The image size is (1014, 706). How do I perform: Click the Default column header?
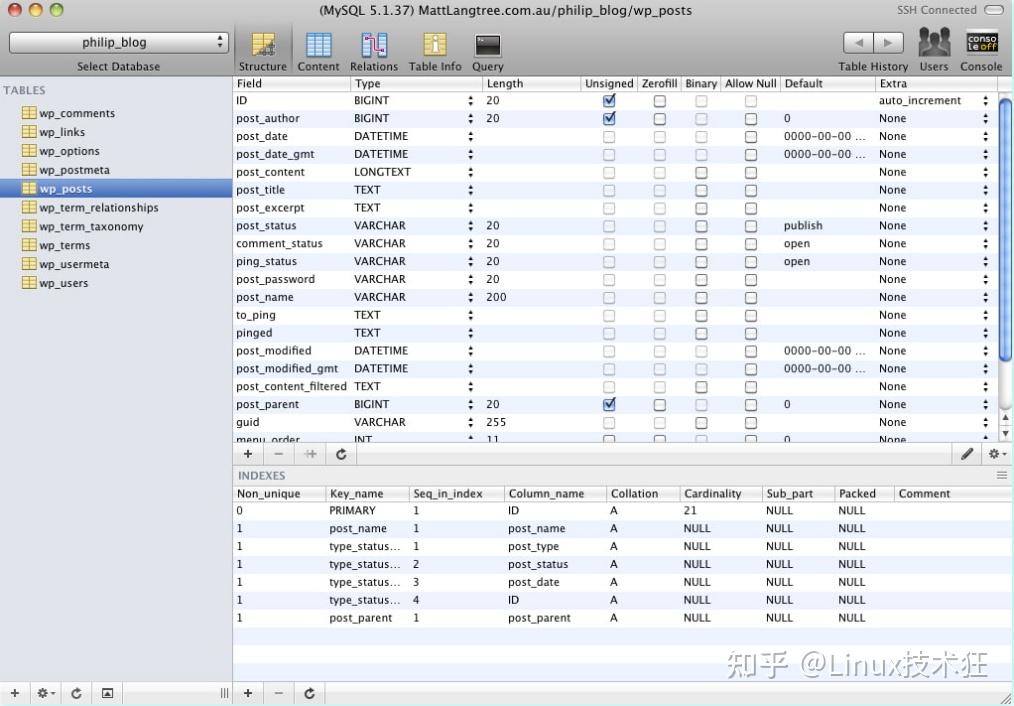pyautogui.click(x=827, y=83)
